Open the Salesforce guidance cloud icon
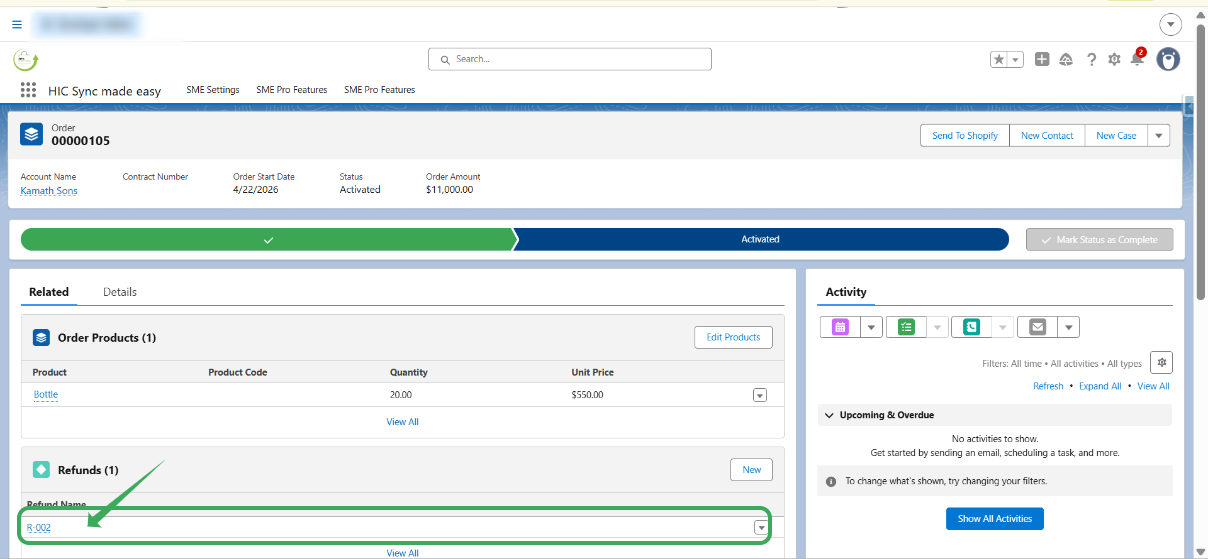This screenshot has height=559, width=1208. pos(1066,60)
